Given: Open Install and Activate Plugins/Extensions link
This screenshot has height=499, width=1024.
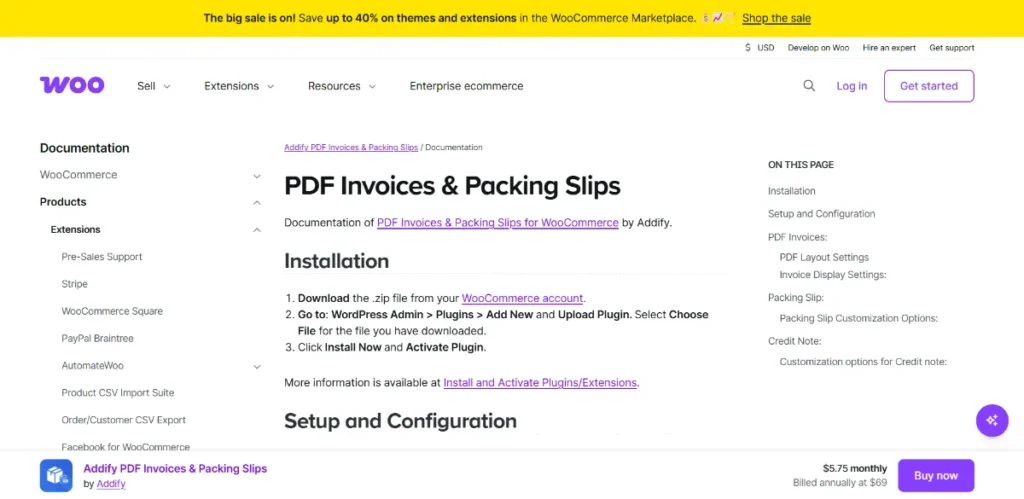Looking at the screenshot, I should 540,382.
